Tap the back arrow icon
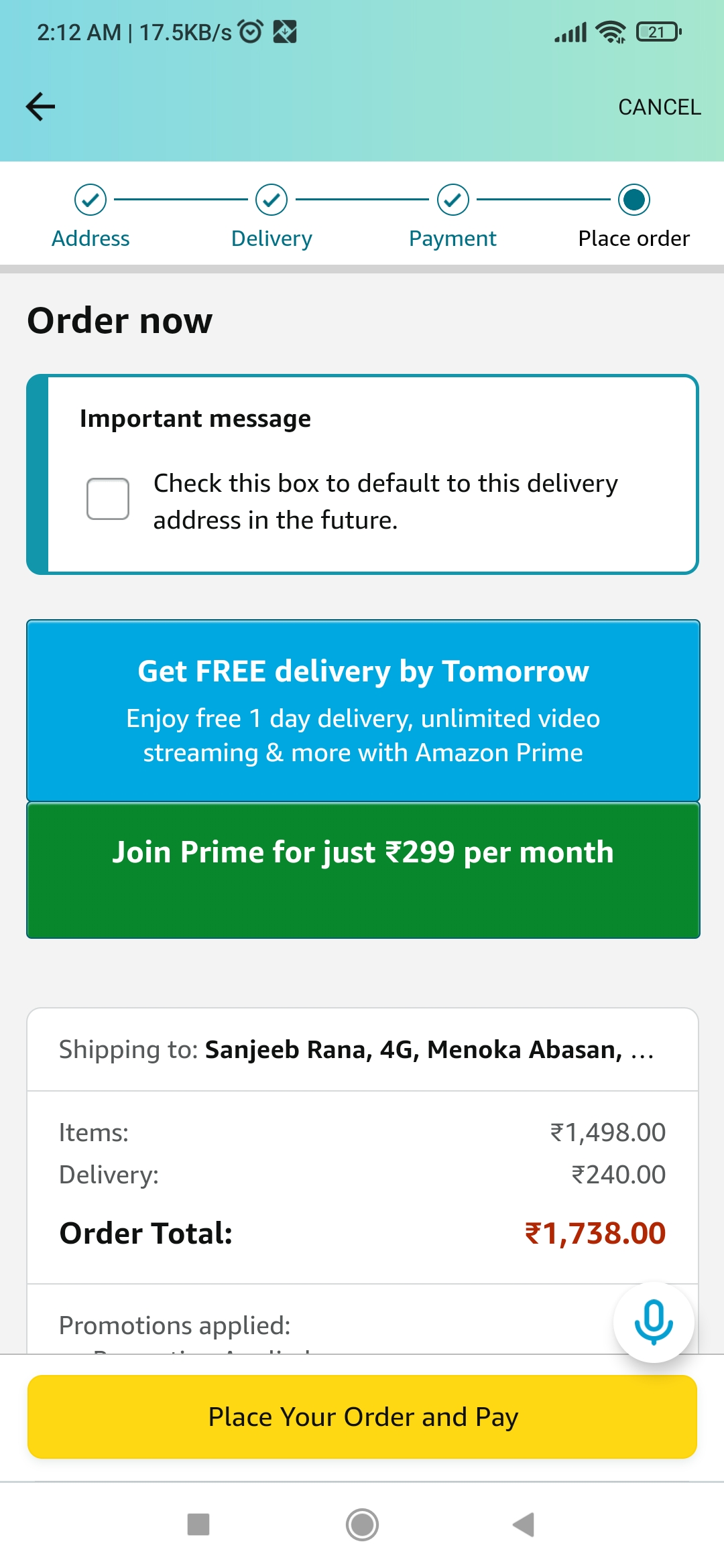 click(x=40, y=107)
